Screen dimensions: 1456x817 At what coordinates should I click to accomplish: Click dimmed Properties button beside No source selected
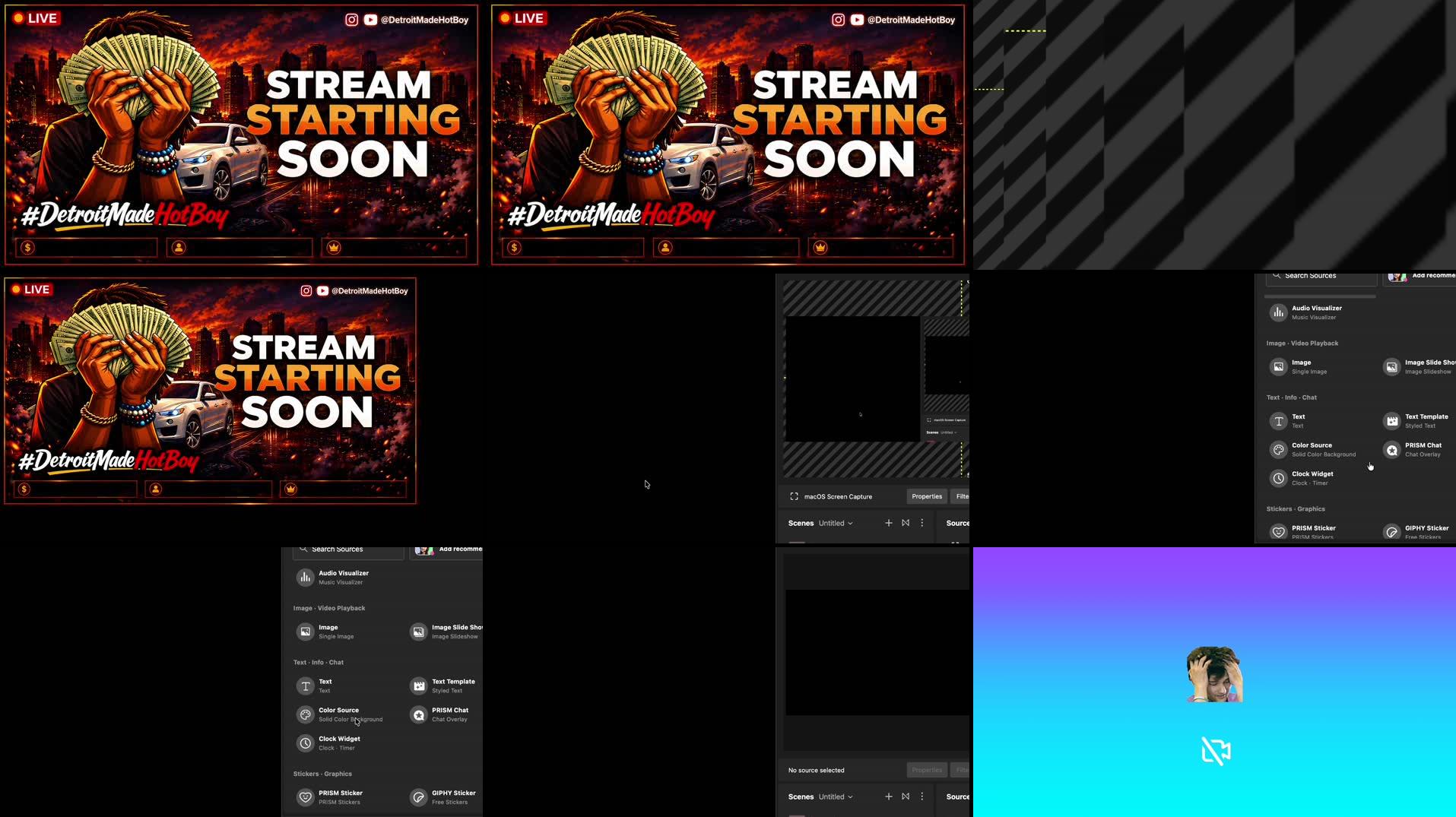927,770
